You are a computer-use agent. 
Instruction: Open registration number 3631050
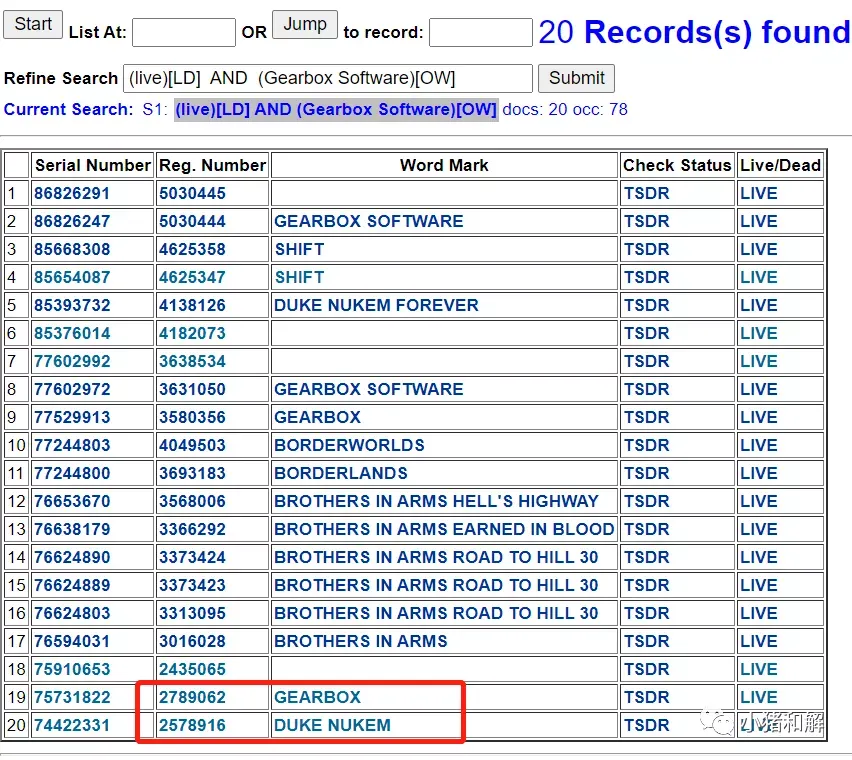pyautogui.click(x=192, y=390)
